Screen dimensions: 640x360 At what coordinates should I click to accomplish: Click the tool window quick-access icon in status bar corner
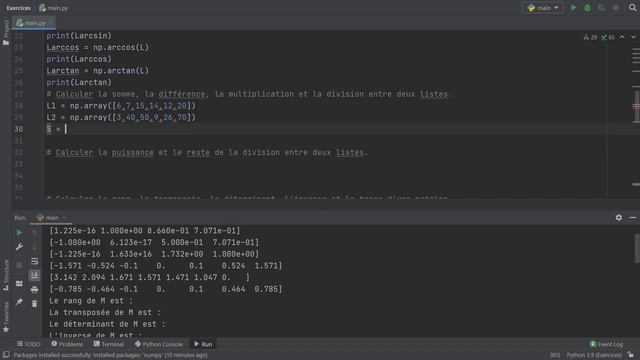pos(6,355)
